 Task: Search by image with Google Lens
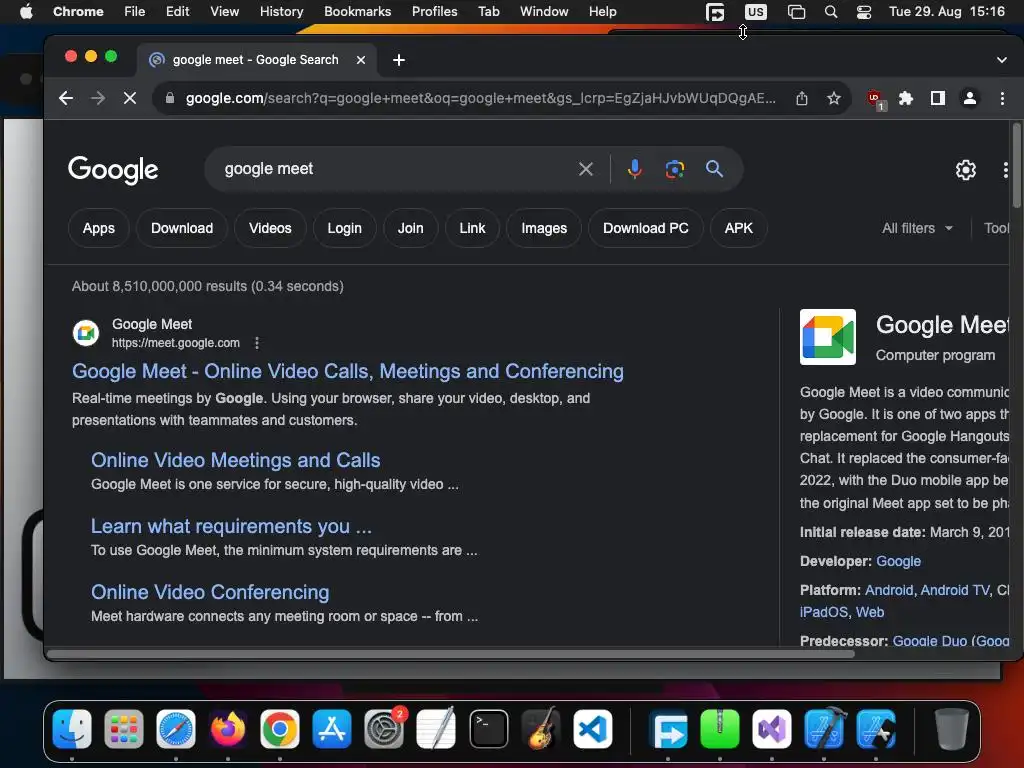pyautogui.click(x=675, y=169)
